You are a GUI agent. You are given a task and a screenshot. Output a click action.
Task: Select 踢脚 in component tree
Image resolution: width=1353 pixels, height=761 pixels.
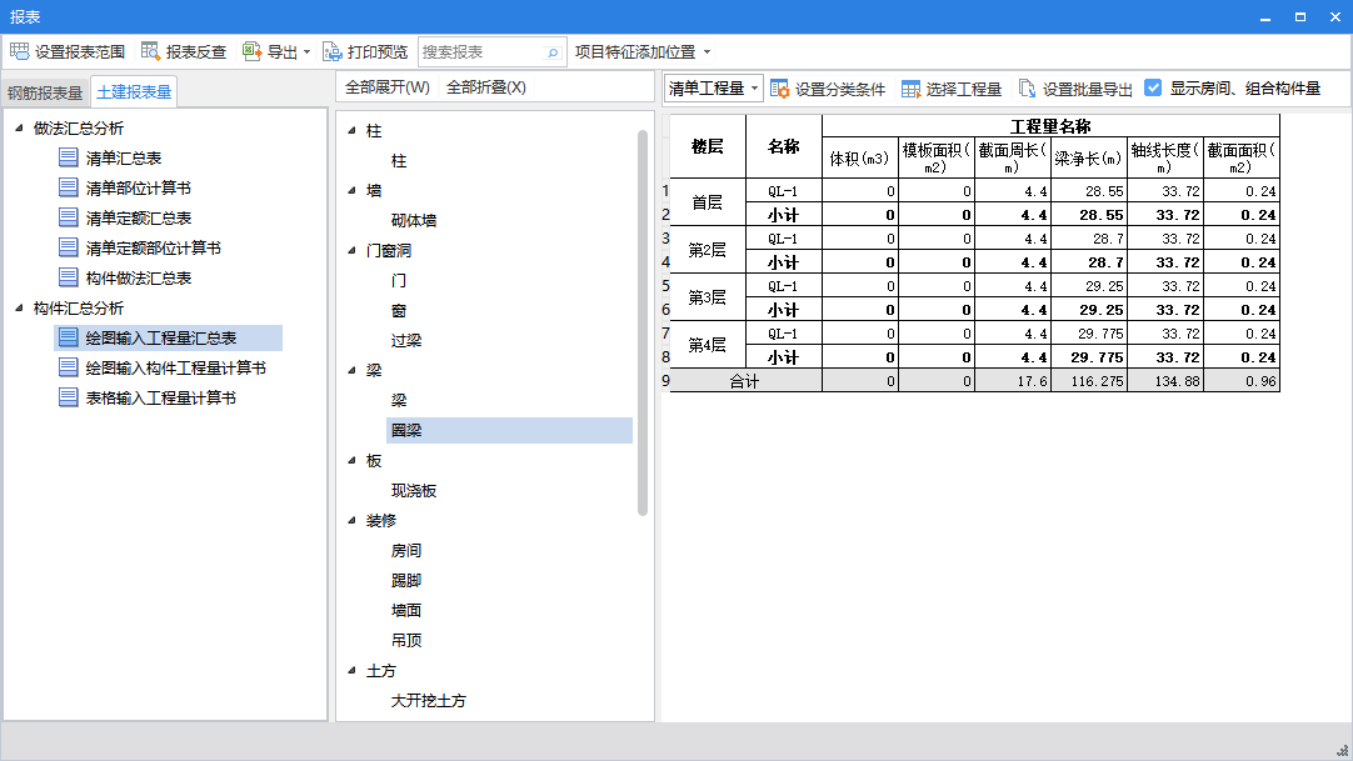(406, 580)
